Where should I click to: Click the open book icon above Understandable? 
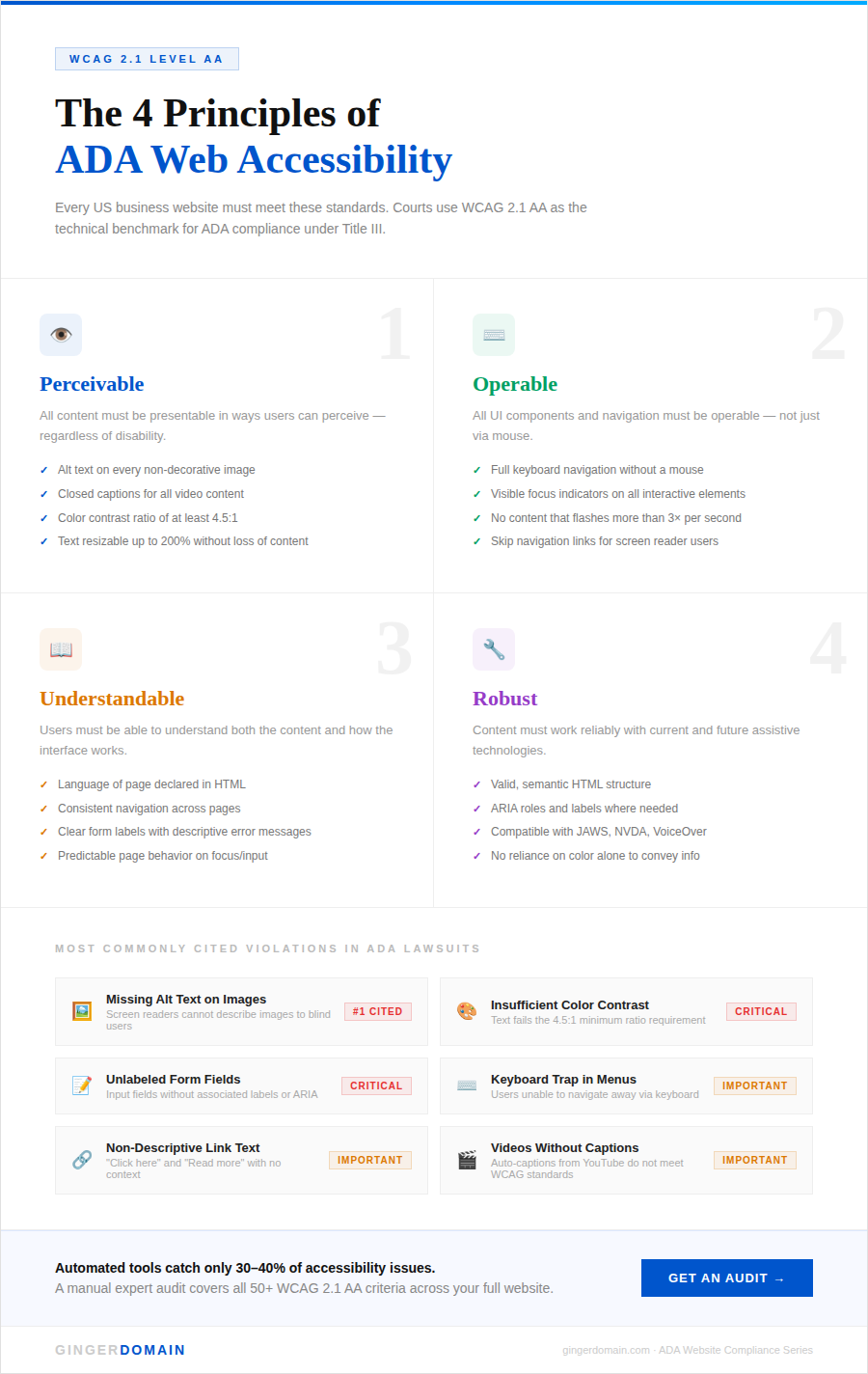[61, 649]
